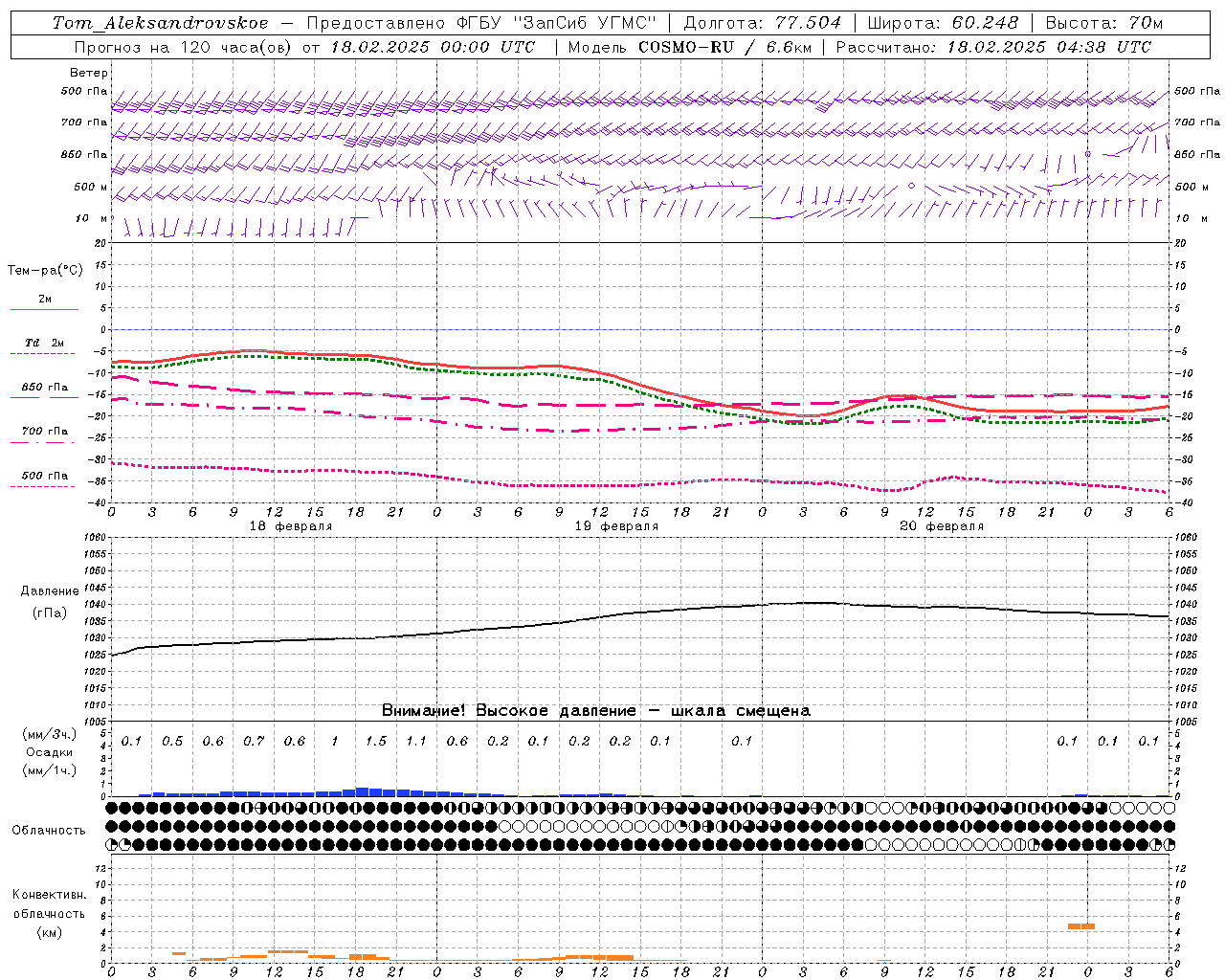The width and height of the screenshot is (1225, 980).
Task: Click the warning "Внимание! Высокое давление — шкала смещена"
Action: (596, 711)
